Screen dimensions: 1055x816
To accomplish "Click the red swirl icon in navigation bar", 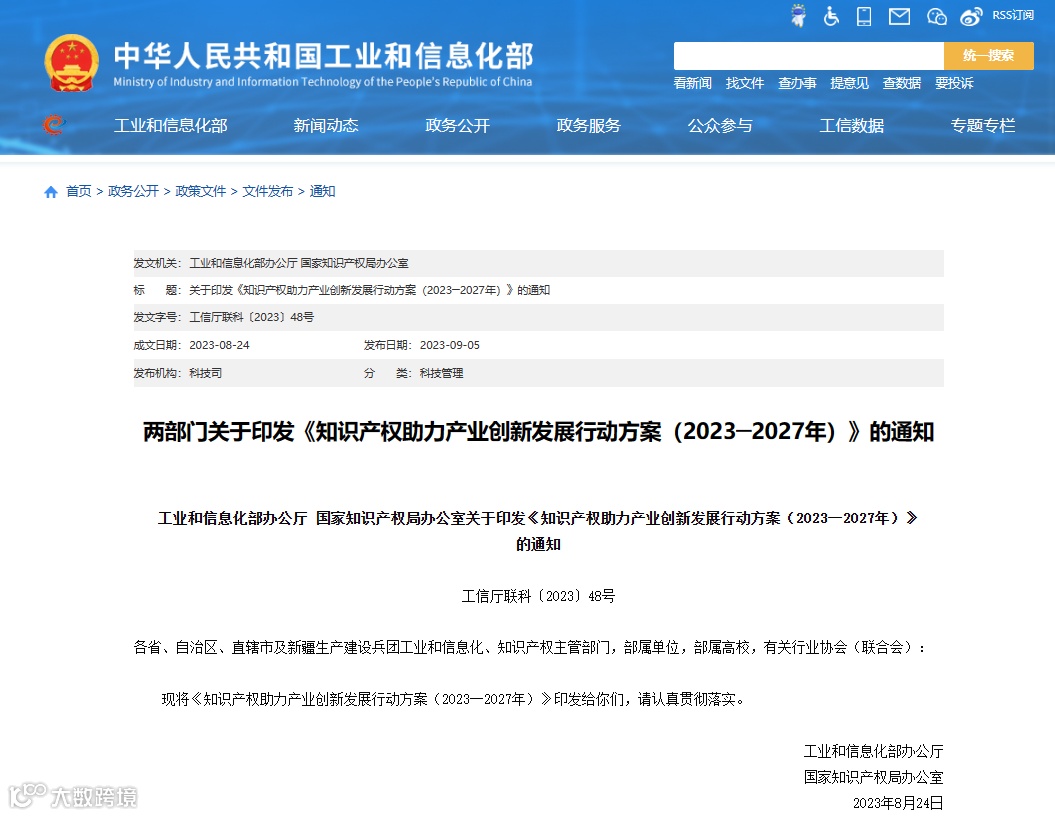I will 54,125.
